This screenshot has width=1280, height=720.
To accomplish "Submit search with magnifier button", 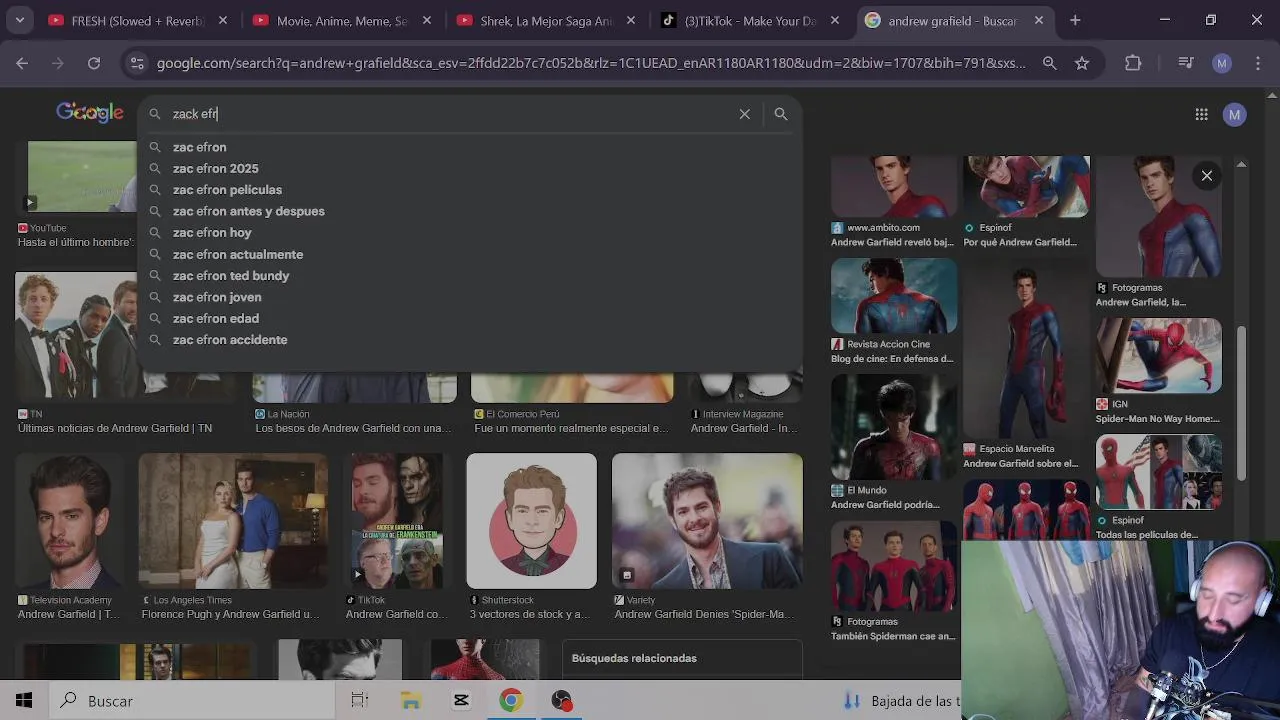I will coord(781,114).
